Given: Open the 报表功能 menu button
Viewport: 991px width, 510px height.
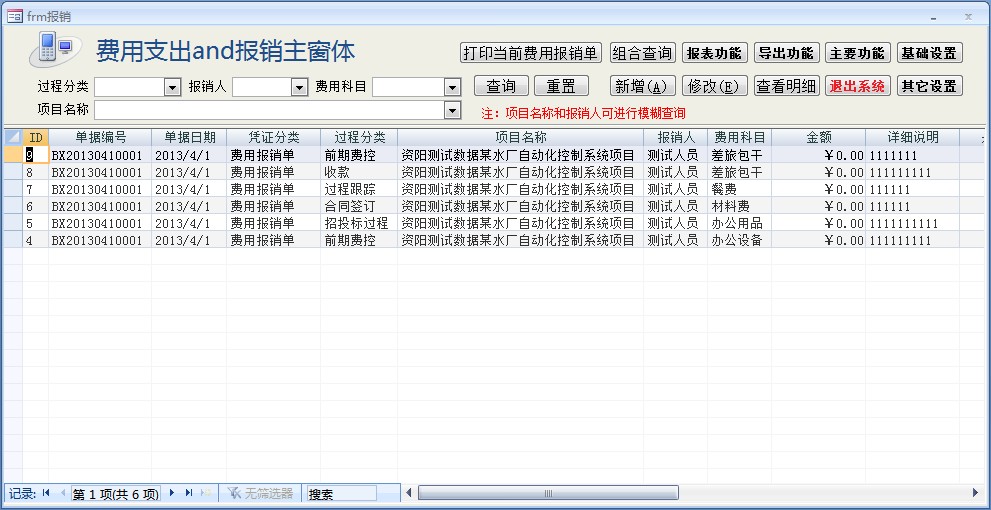Looking at the screenshot, I should coord(715,53).
